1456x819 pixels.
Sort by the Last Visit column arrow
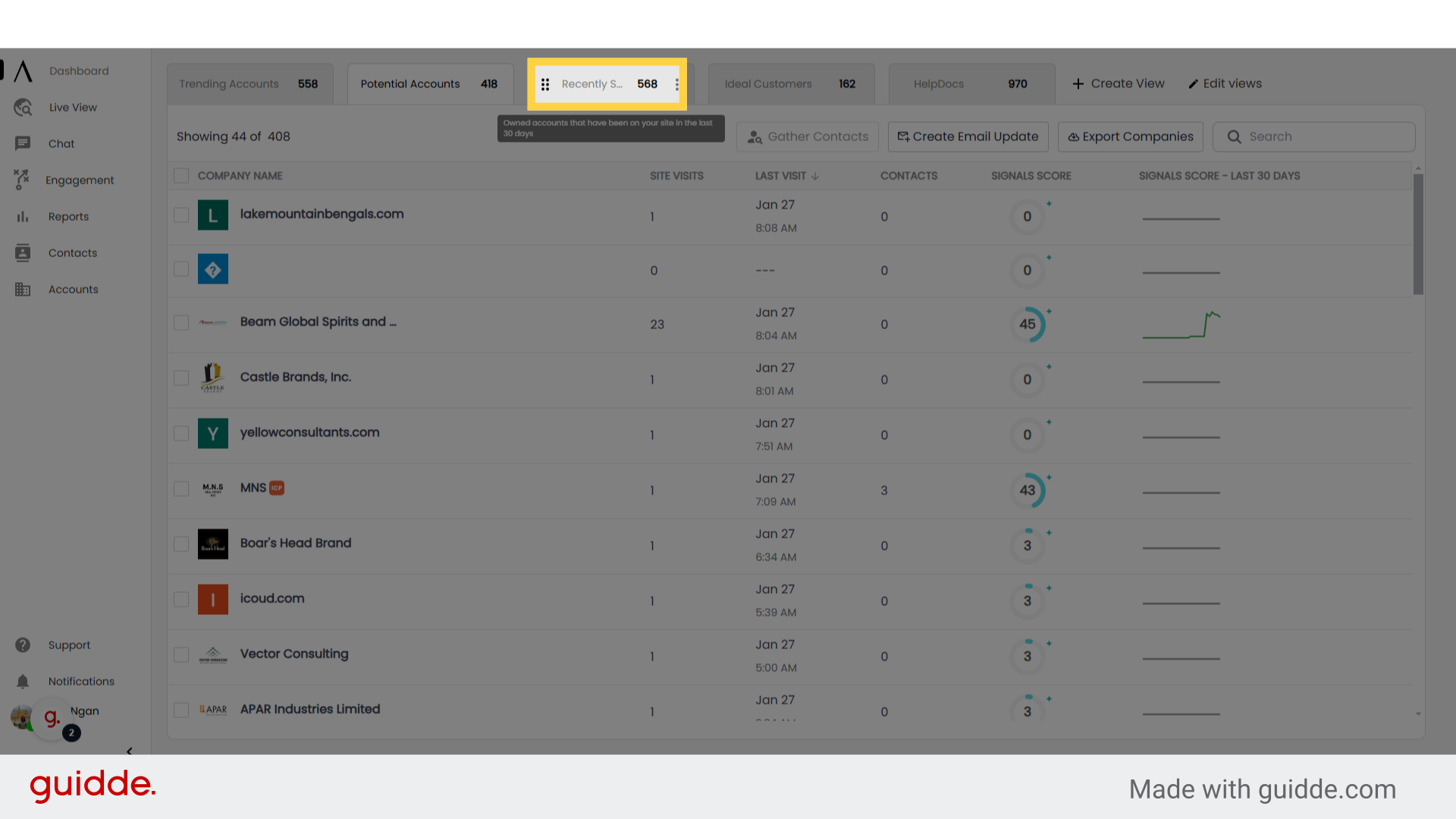pyautogui.click(x=815, y=176)
